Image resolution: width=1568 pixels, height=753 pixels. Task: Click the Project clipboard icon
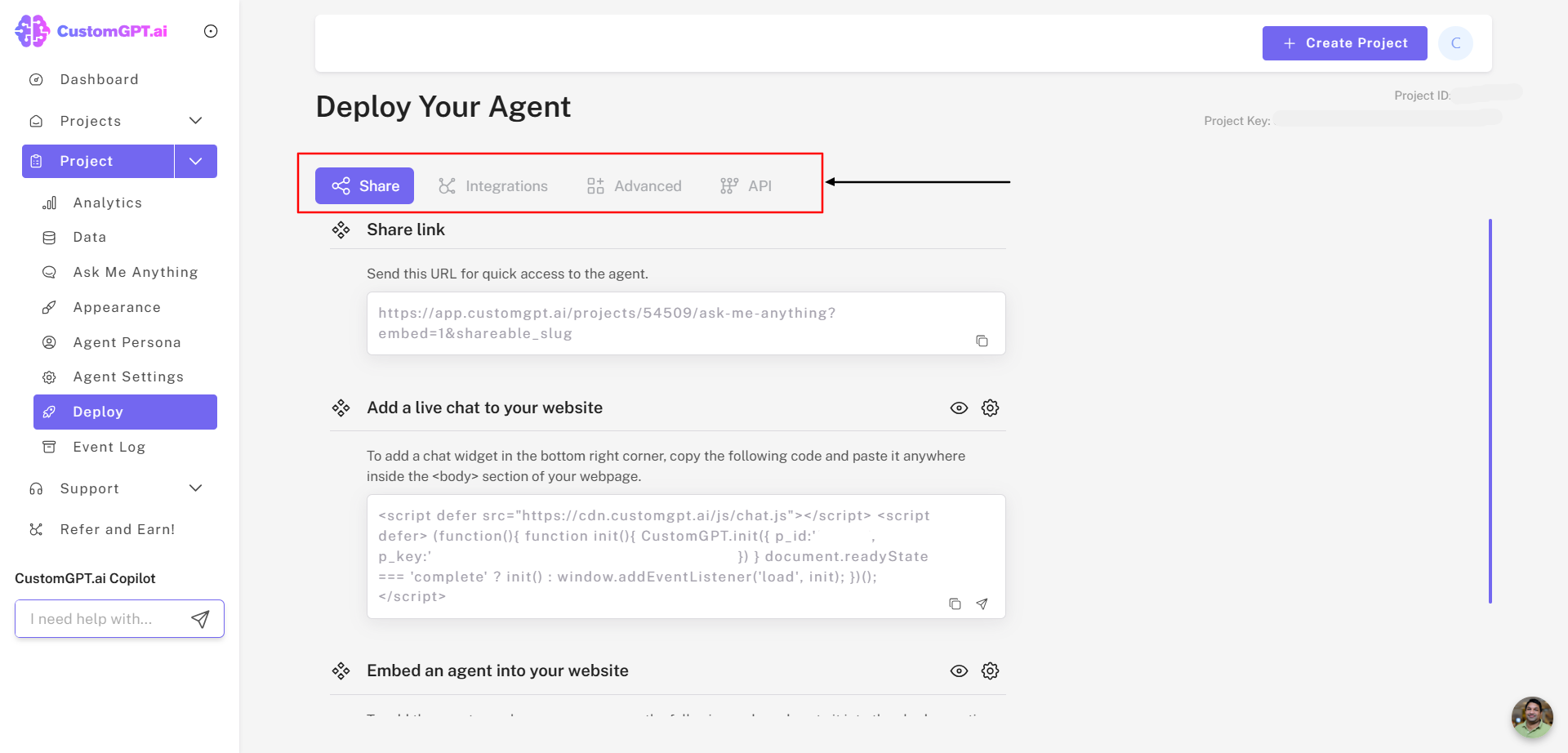pyautogui.click(x=36, y=162)
